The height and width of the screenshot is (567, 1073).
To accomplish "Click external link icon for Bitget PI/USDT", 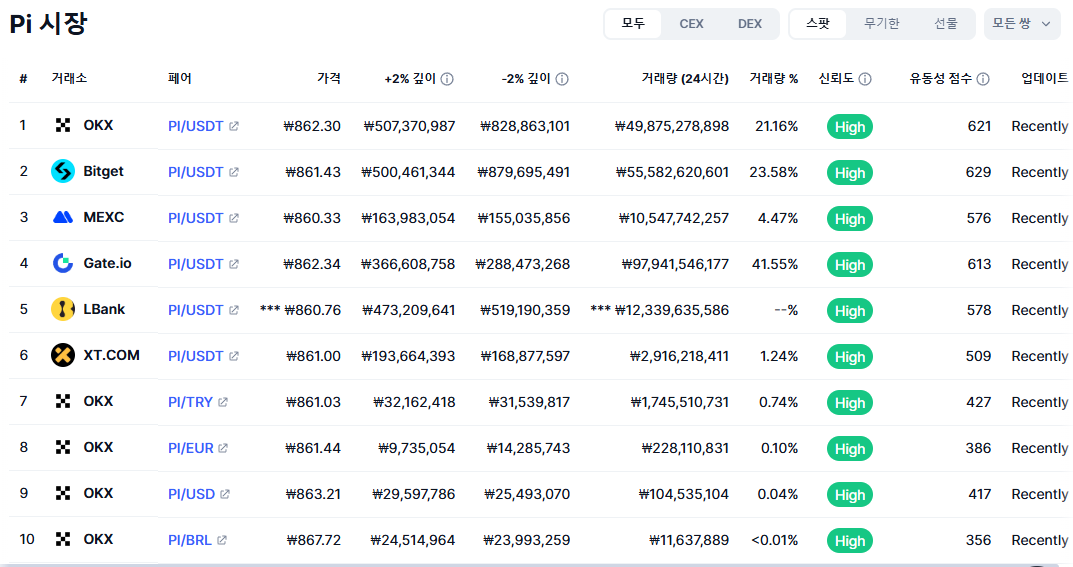I will 233,172.
